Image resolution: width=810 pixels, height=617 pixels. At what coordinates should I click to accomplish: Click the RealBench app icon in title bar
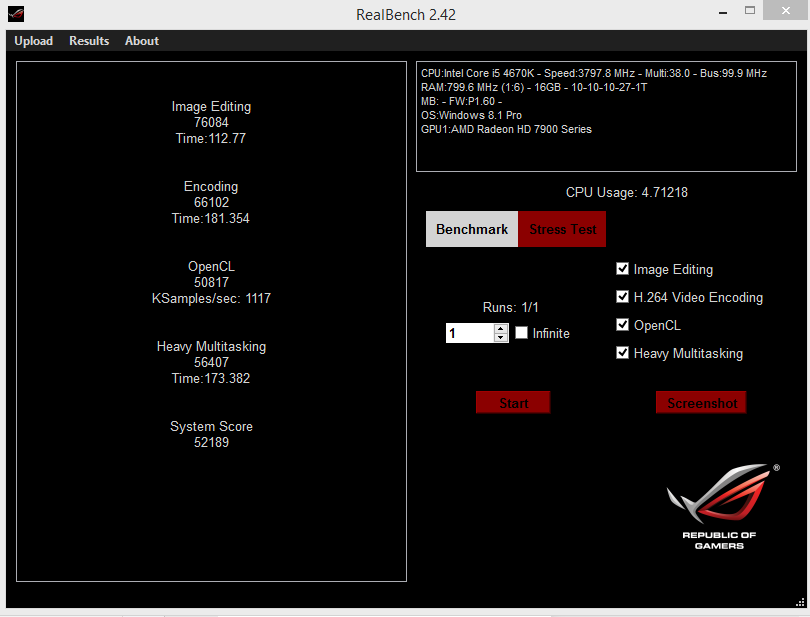[x=16, y=14]
